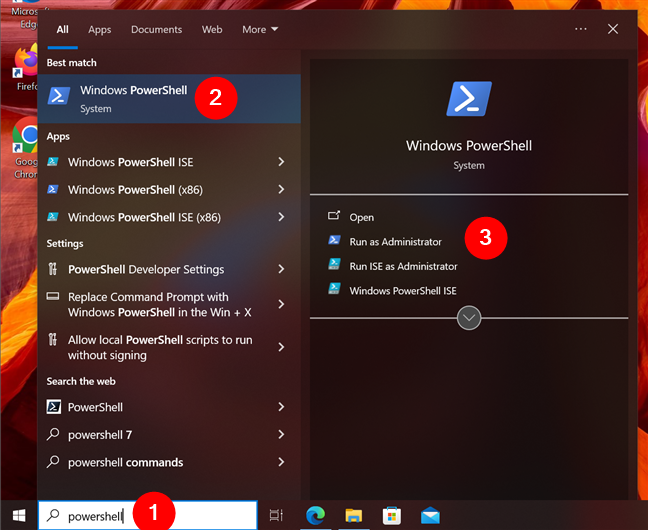Click the Run as Administrator shield icon

click(x=334, y=240)
